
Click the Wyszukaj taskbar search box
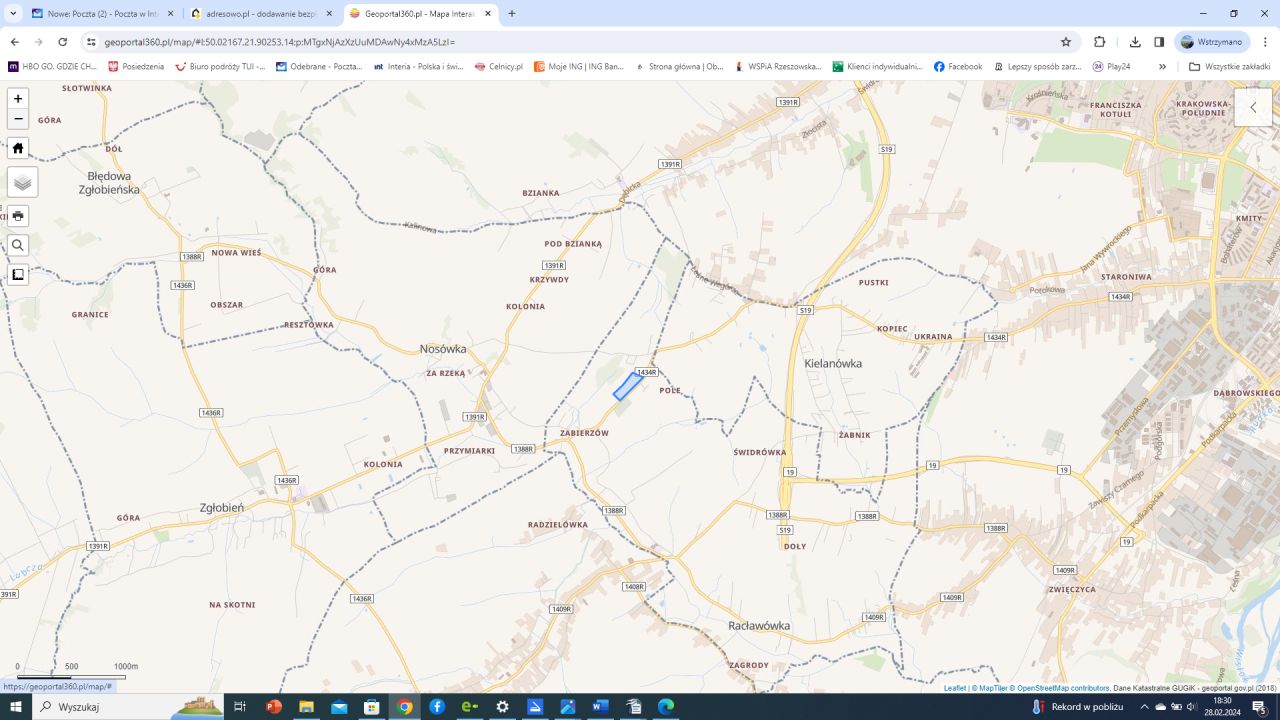coord(128,707)
